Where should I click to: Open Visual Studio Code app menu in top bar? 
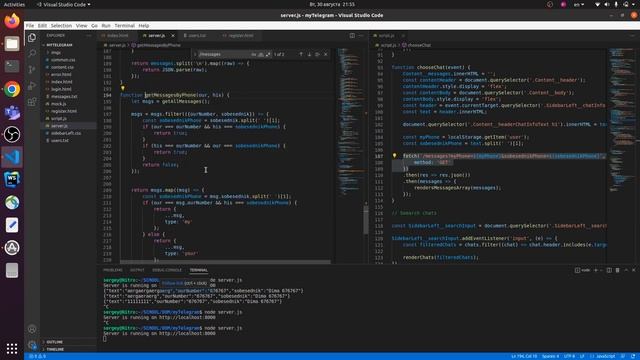pos(64,4)
